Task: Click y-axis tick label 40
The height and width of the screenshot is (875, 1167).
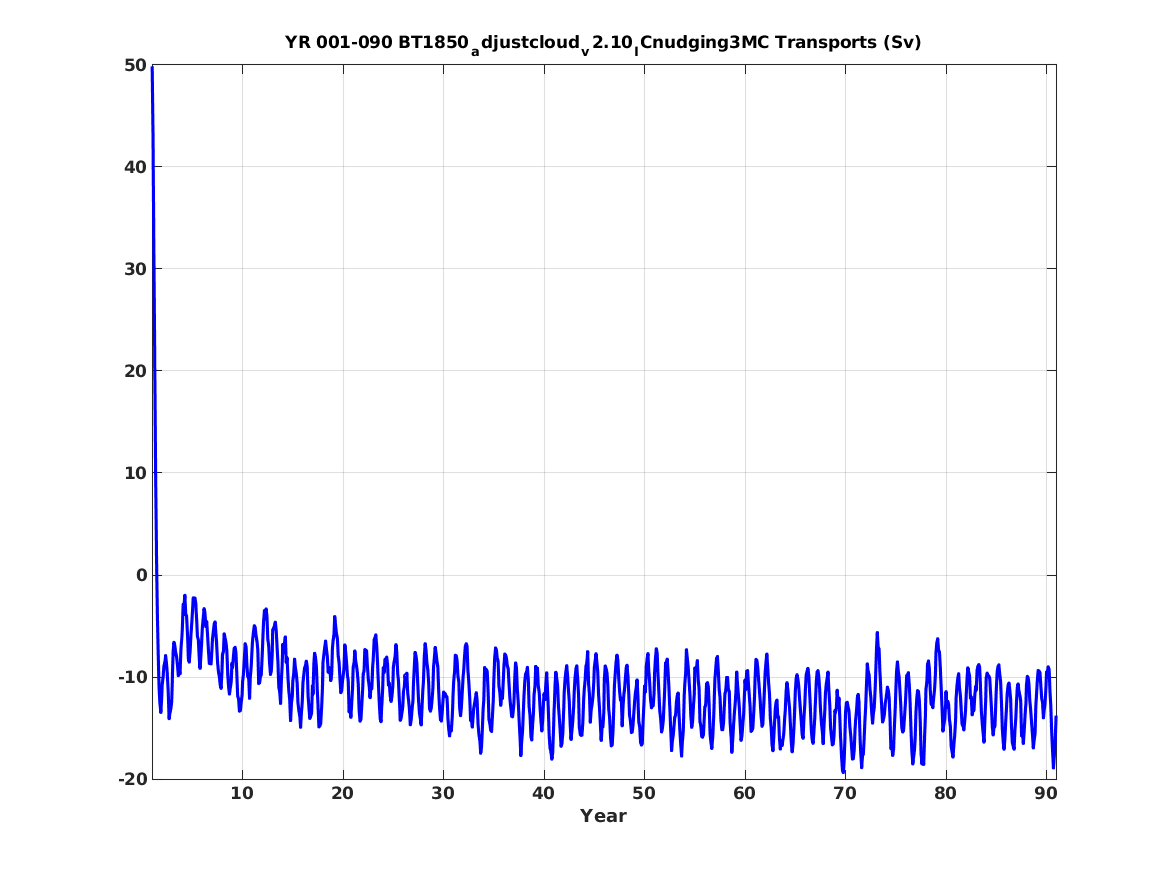Action: [135, 167]
